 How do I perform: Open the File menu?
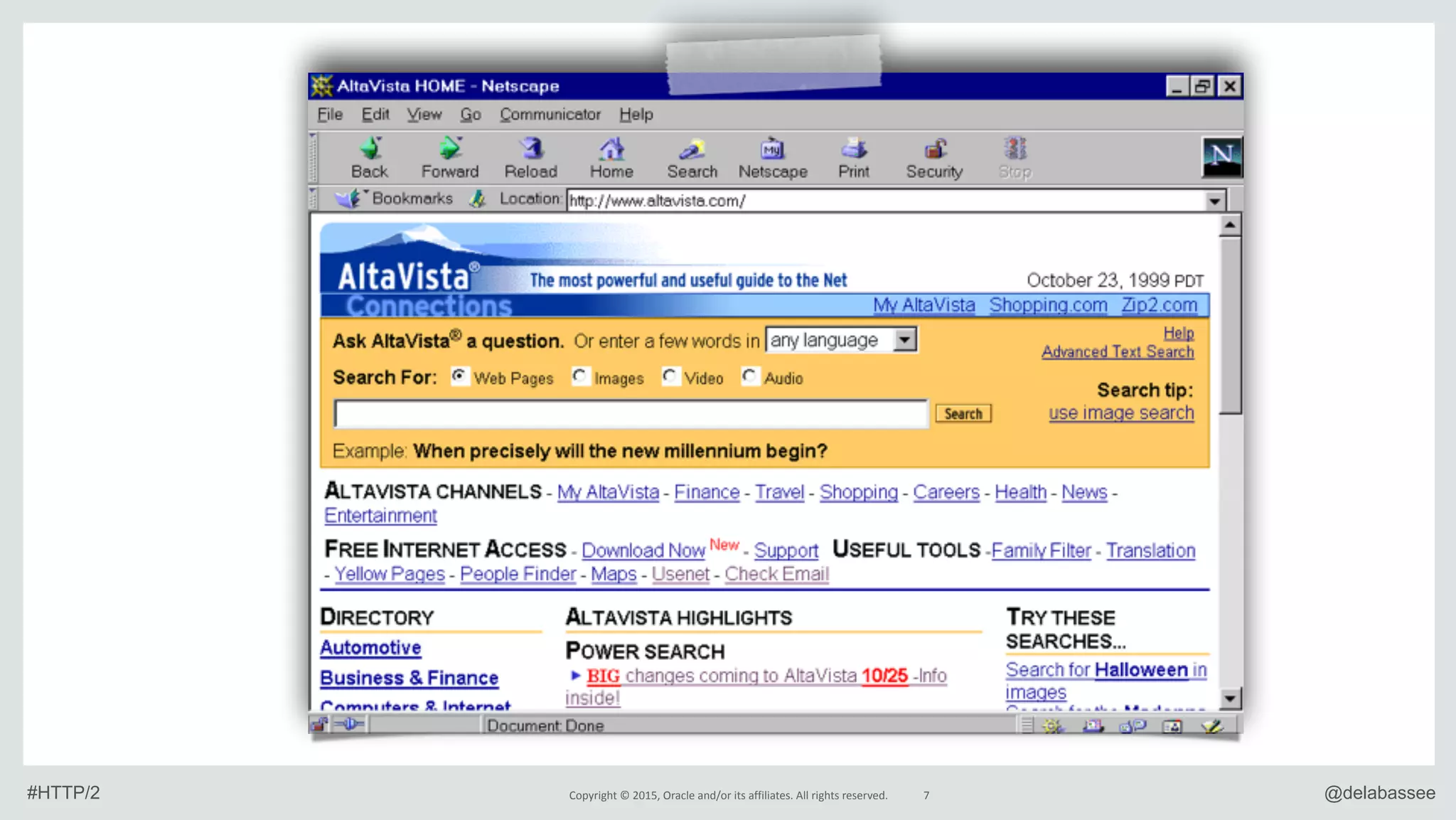(x=330, y=115)
